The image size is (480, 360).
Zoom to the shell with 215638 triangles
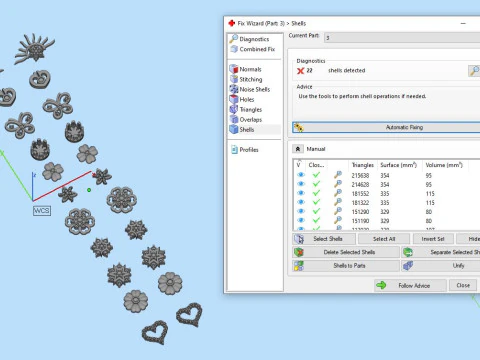[338, 175]
